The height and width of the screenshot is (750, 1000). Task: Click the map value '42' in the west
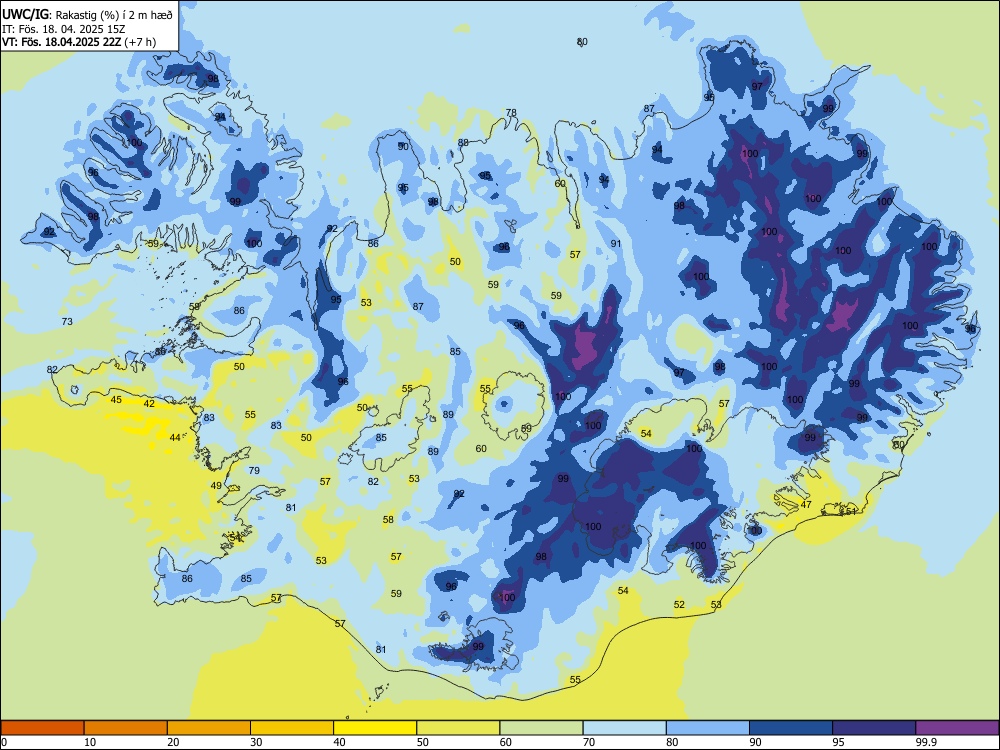(149, 404)
